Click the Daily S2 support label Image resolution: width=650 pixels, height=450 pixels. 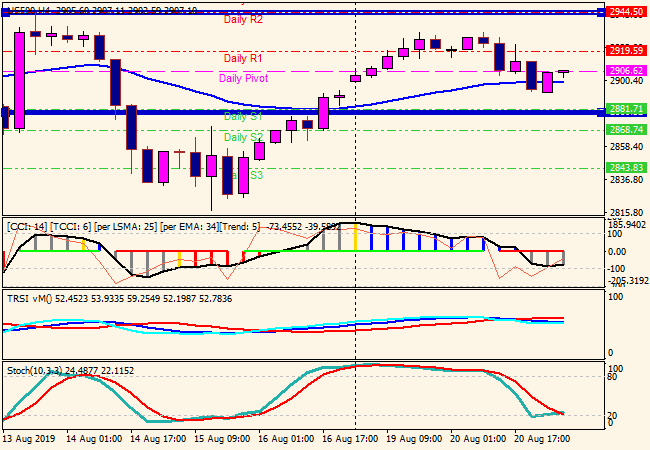(243, 137)
